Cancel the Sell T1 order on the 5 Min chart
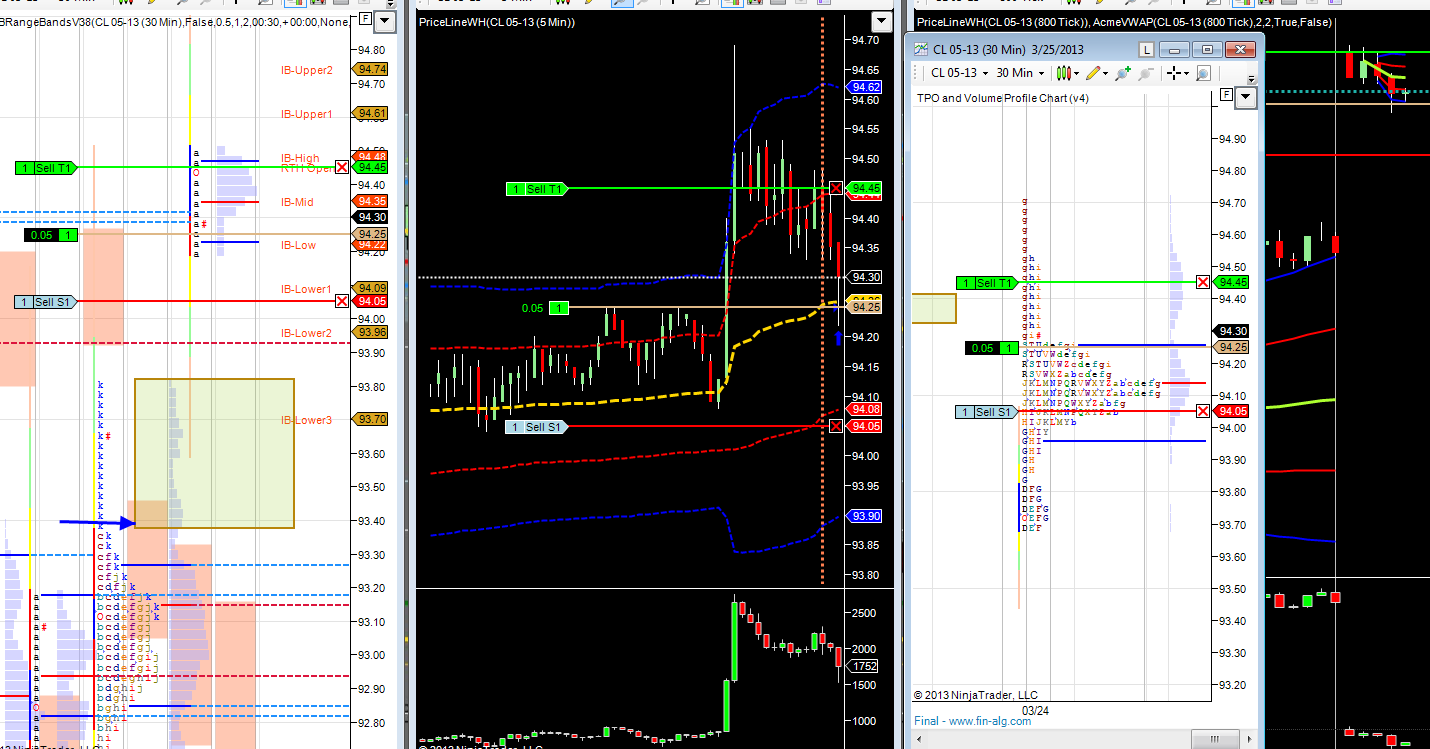Image resolution: width=1430 pixels, height=749 pixels. [836, 188]
